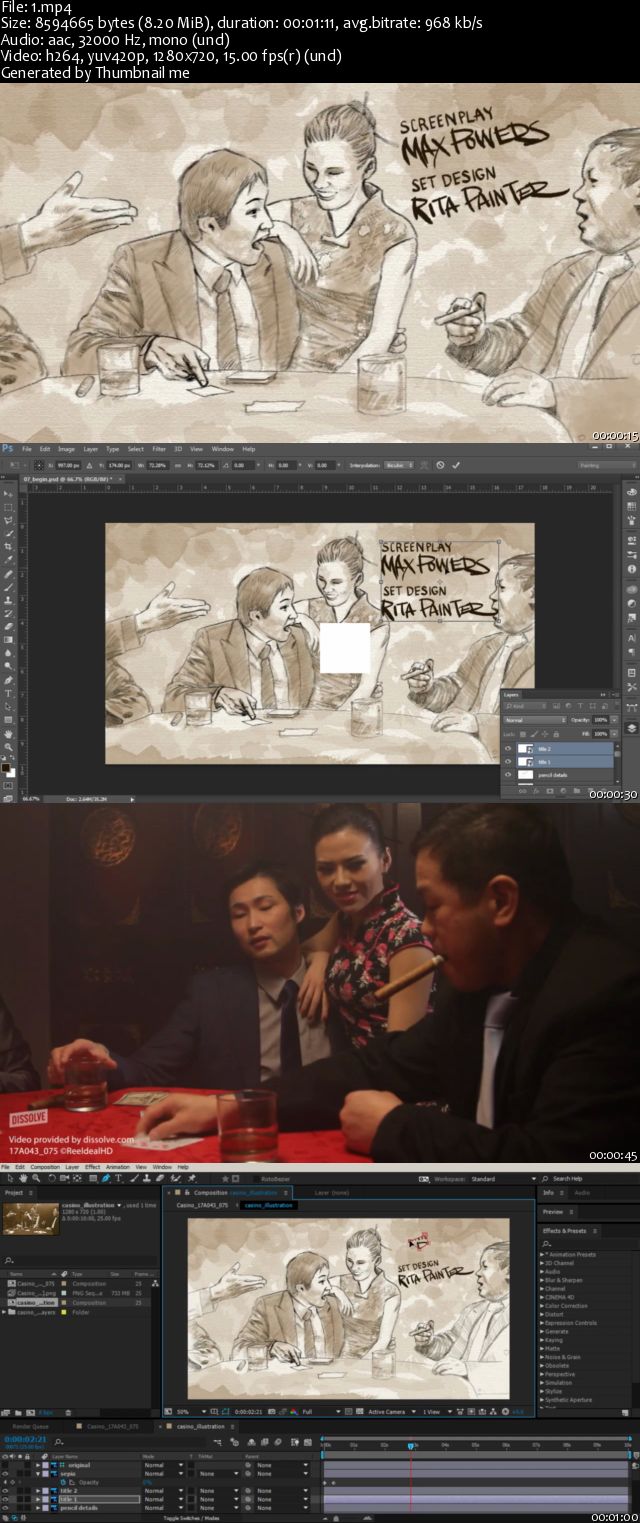Click the Photoshop foreground color swatch

pos(6,768)
